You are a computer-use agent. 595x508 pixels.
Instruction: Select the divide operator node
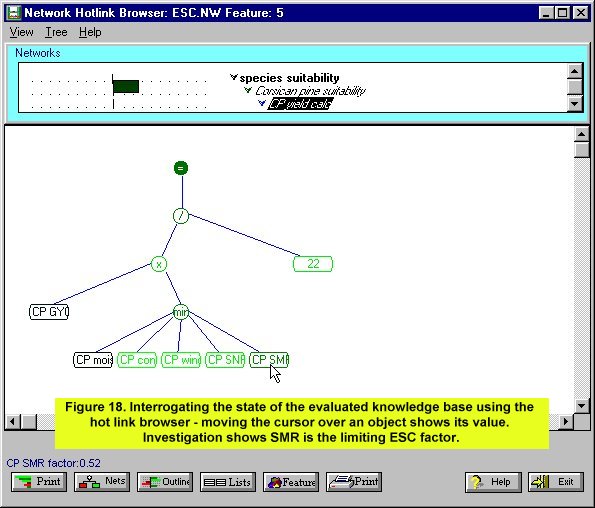pos(181,216)
